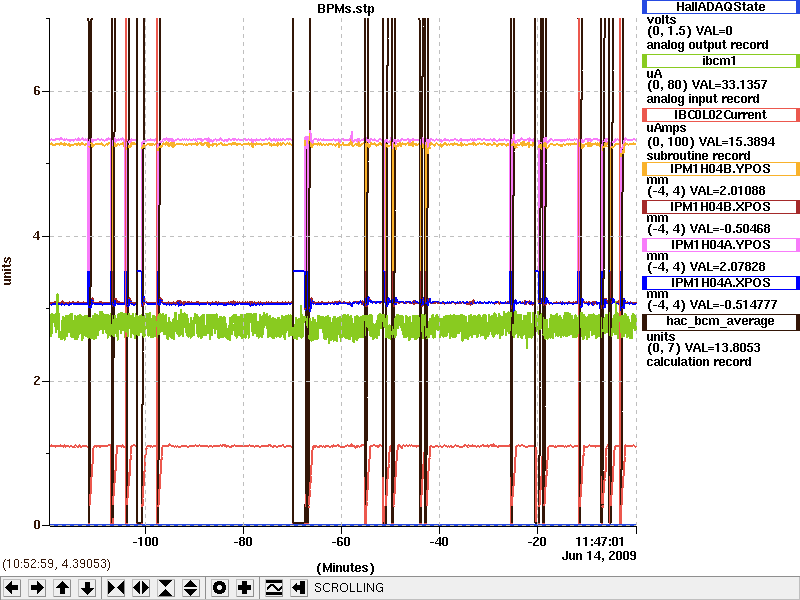Click the 4 tick label on the y-axis

tap(36, 236)
